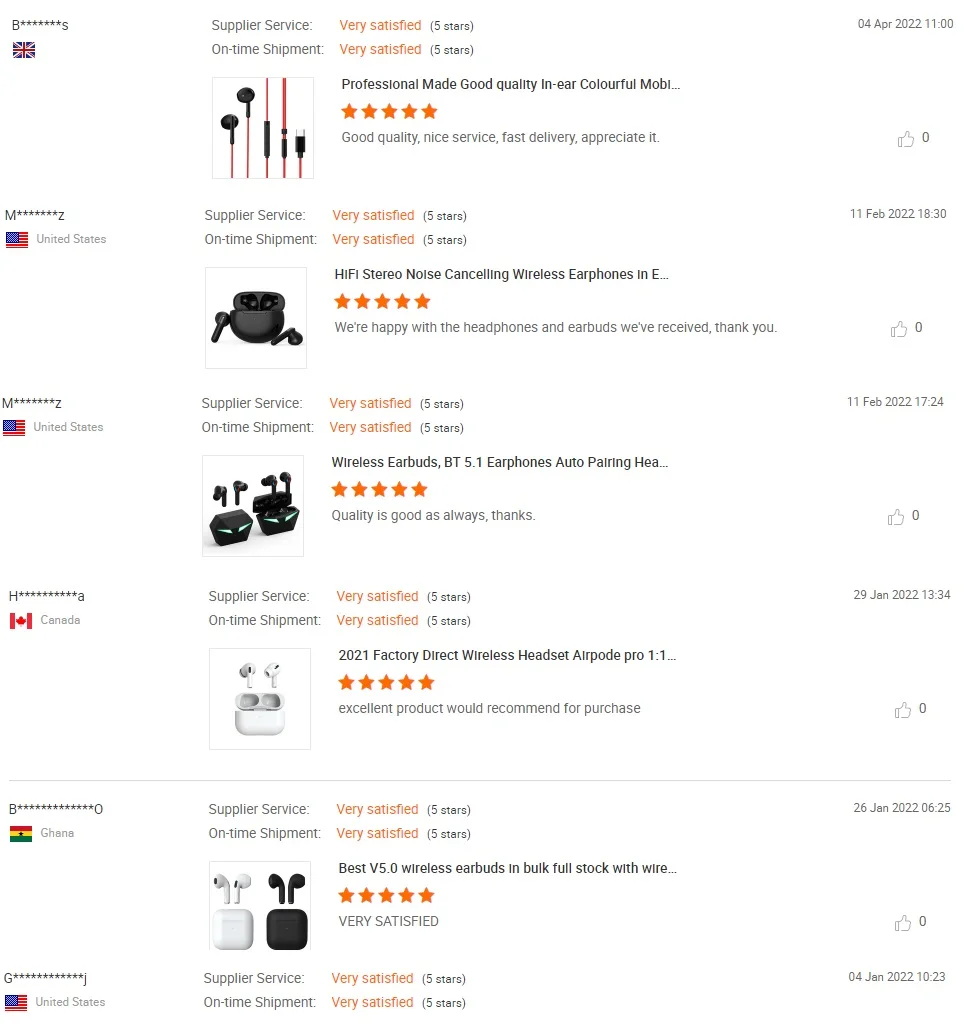The height and width of the screenshot is (1028, 978).
Task: Open 'Best V5.0 wireless earbuds in bulk' link
Action: (x=507, y=869)
